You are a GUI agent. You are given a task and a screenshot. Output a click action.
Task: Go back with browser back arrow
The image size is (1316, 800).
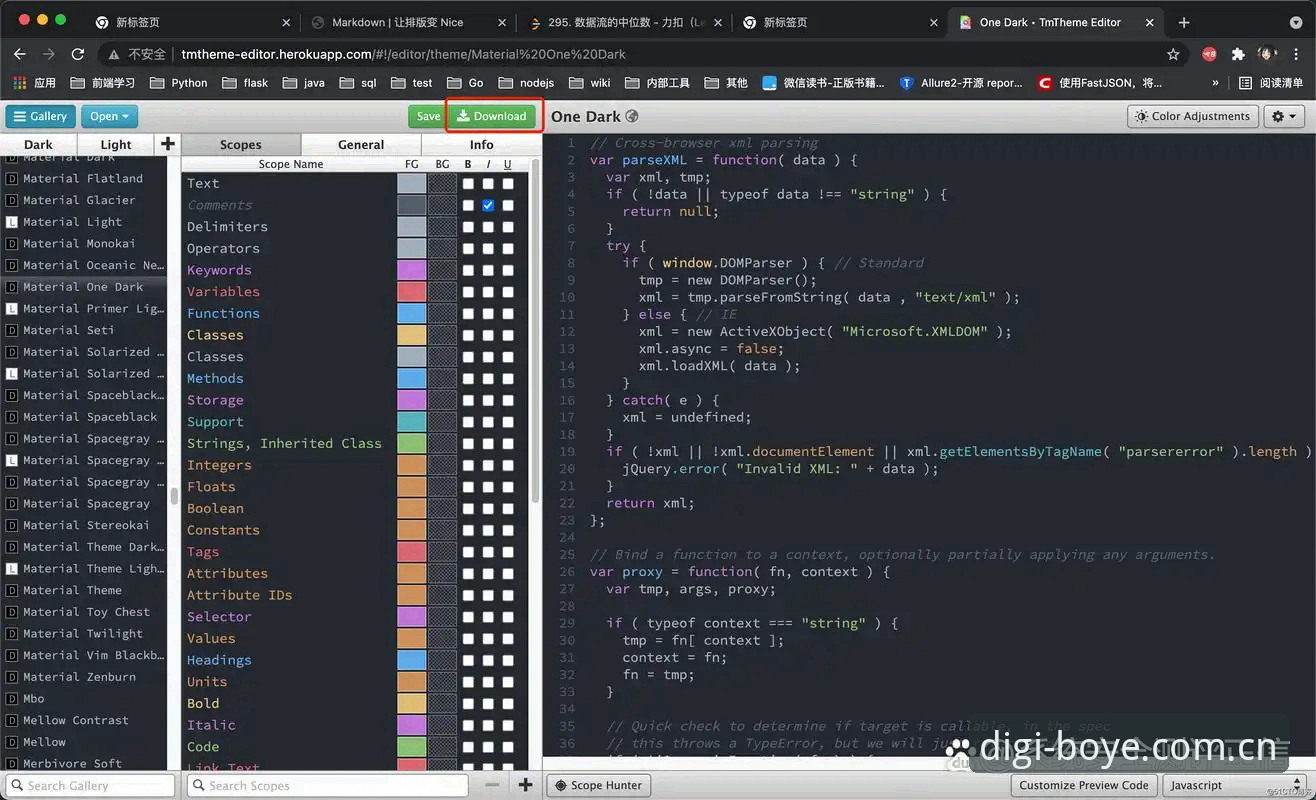pos(19,54)
